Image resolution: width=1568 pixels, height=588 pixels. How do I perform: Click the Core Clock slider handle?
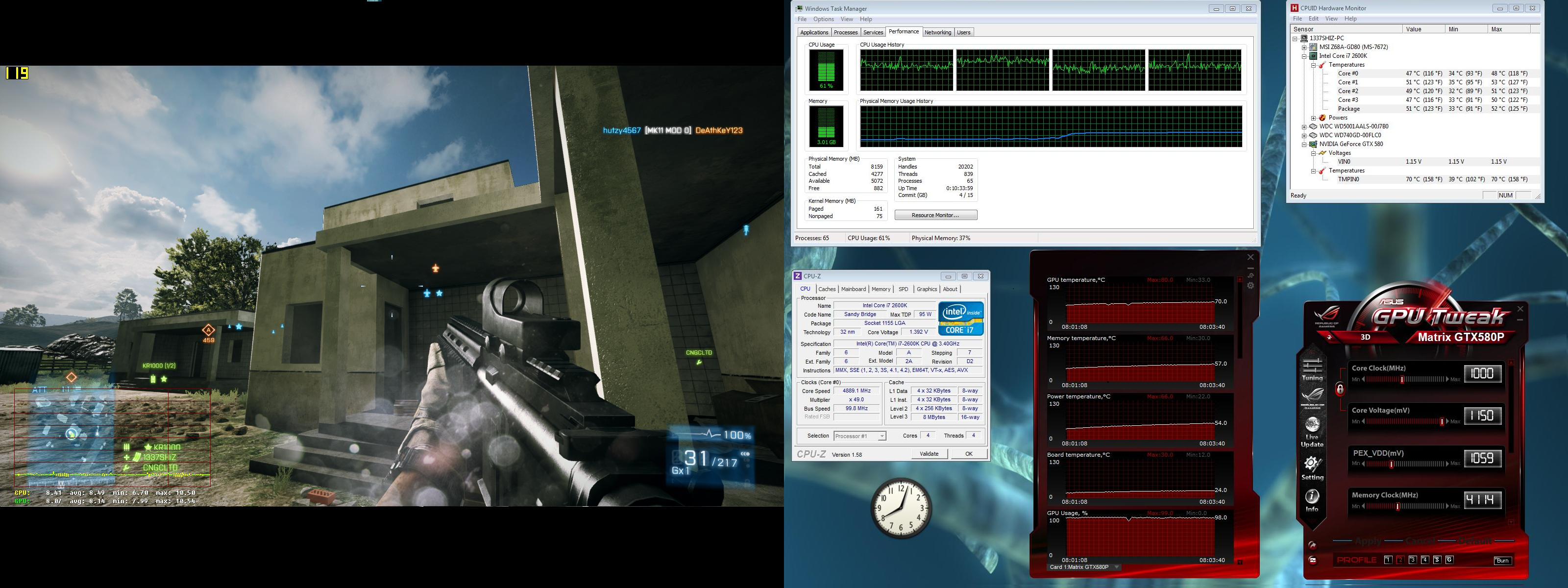[1402, 379]
